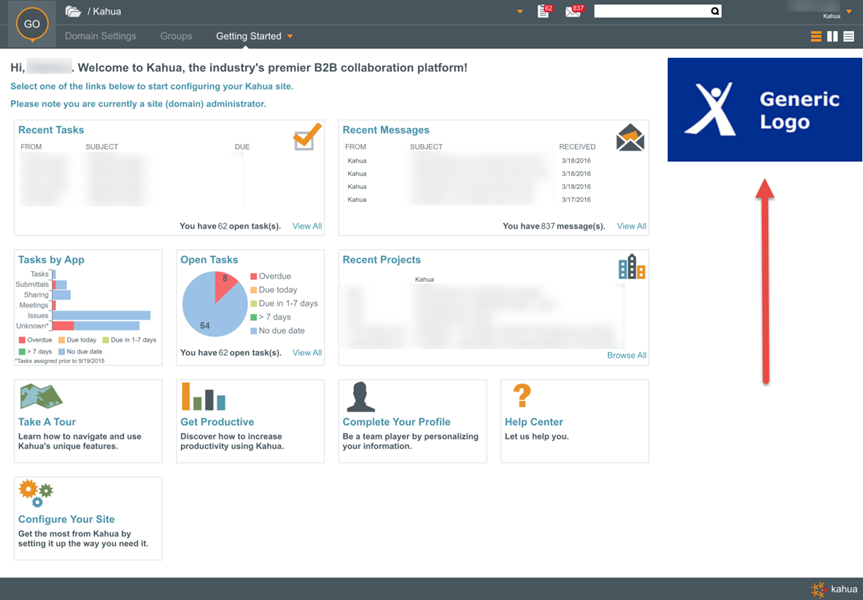Screen dimensions: 863x600
Task: Click the Complete Your Profile person icon
Action: pyautogui.click(x=360, y=397)
